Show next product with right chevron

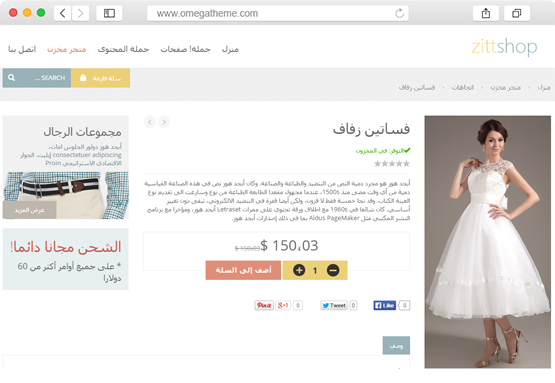[x=164, y=122]
